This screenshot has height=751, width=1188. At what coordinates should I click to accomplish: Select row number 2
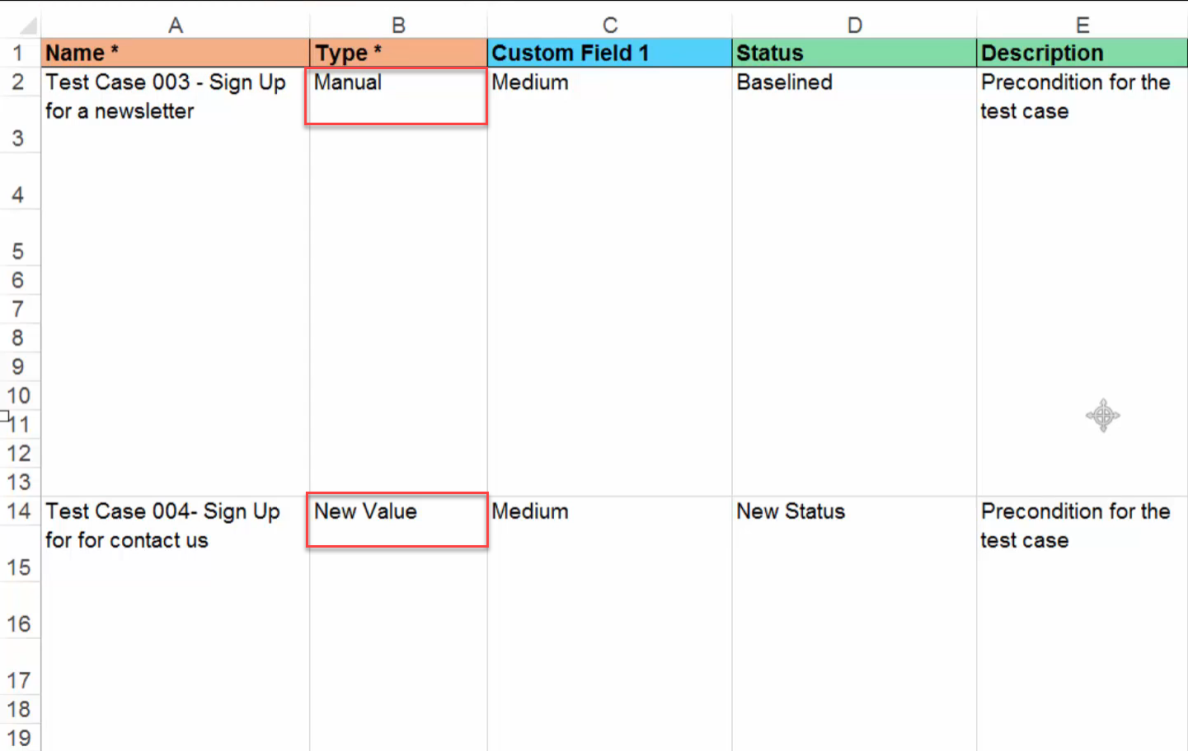pos(18,82)
